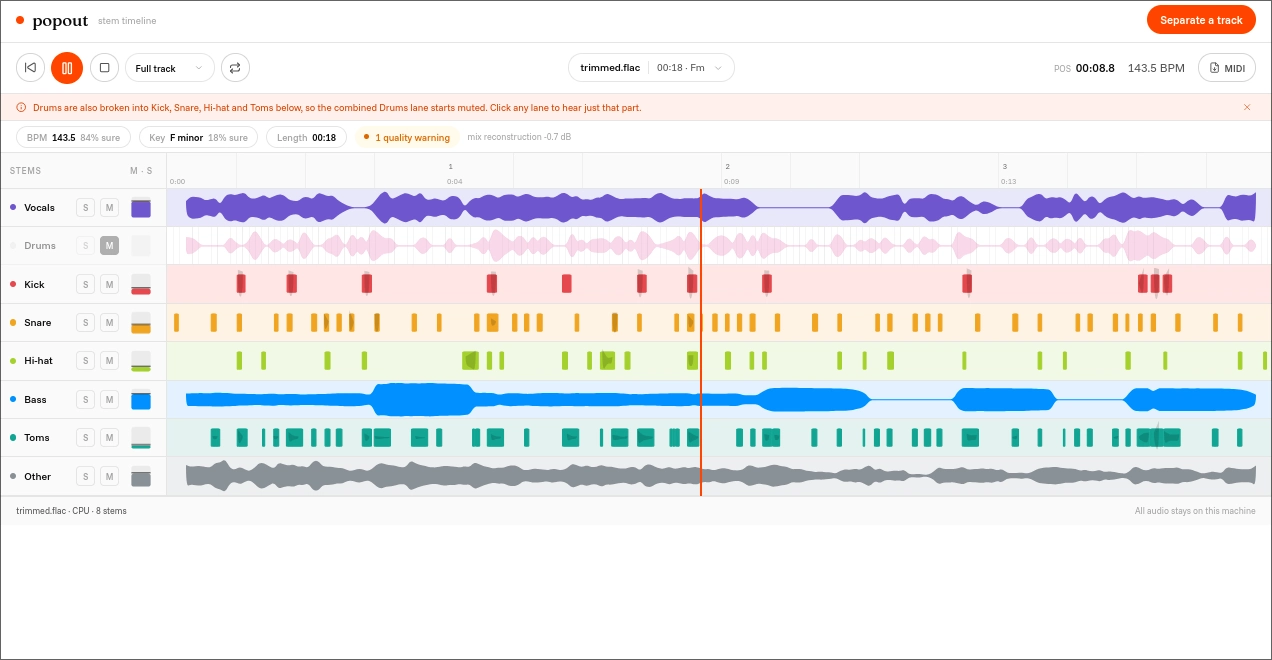The width and height of the screenshot is (1272, 660).
Task: Solo the Other stem
Action: [86, 477]
